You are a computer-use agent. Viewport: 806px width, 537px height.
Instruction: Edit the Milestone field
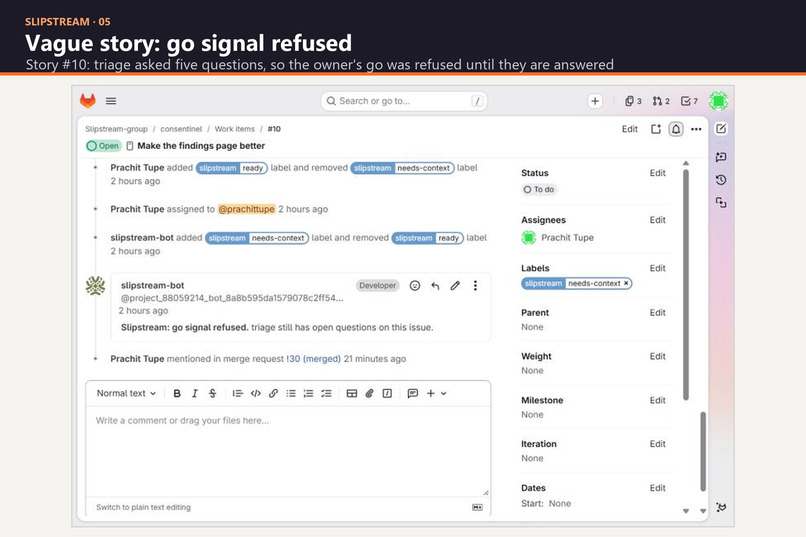click(657, 400)
